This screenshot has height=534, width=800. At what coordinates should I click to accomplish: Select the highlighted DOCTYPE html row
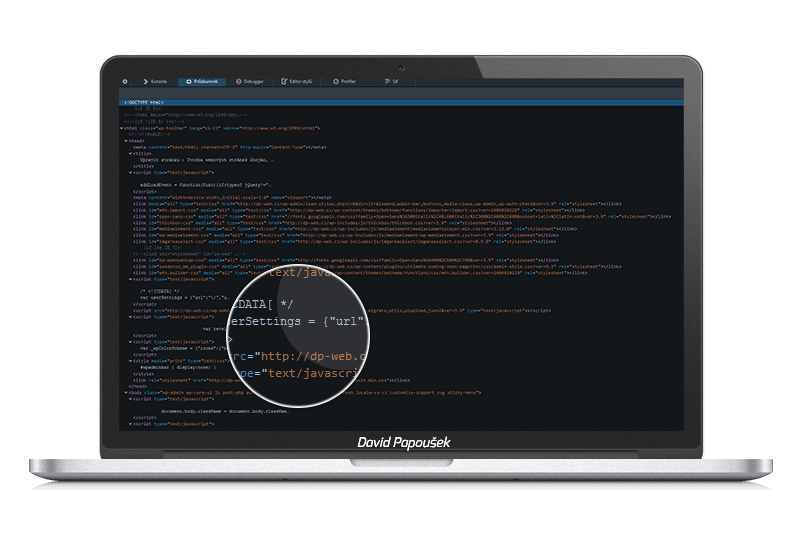pos(401,103)
